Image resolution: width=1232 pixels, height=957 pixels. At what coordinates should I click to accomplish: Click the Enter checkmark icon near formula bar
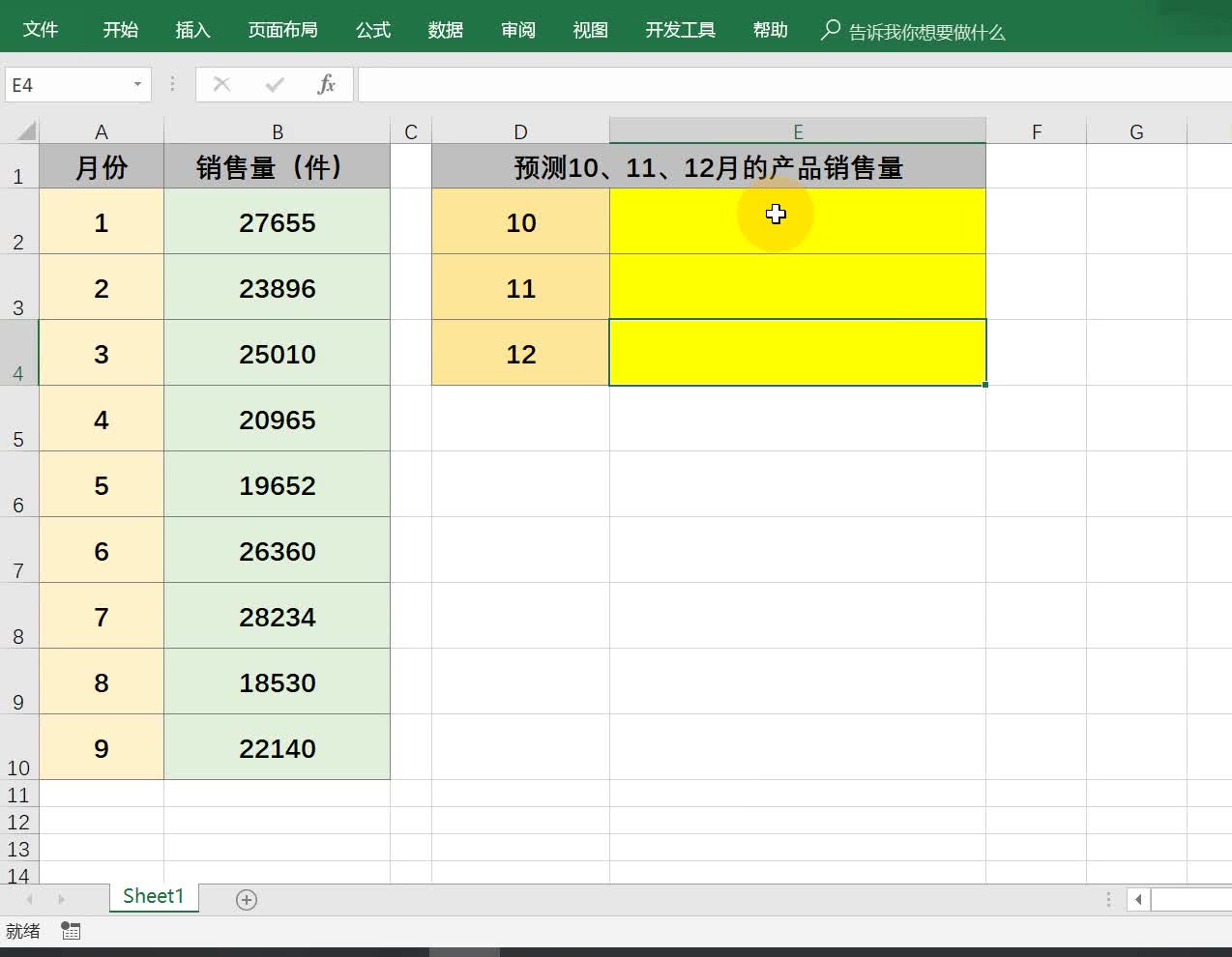[x=274, y=84]
